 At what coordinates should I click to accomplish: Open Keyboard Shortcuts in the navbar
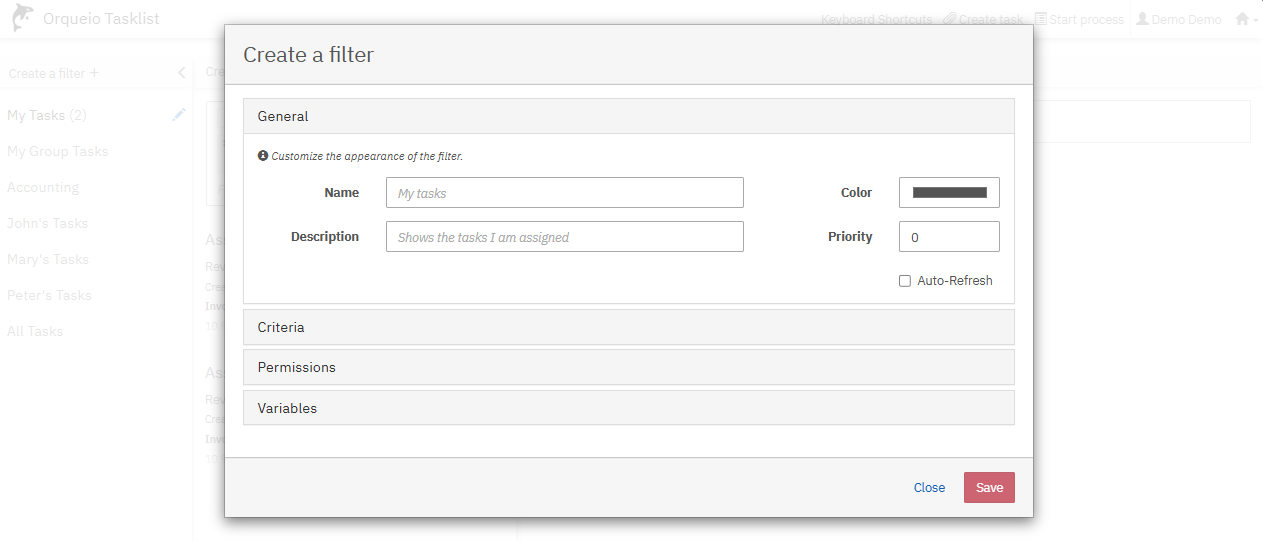coord(876,19)
